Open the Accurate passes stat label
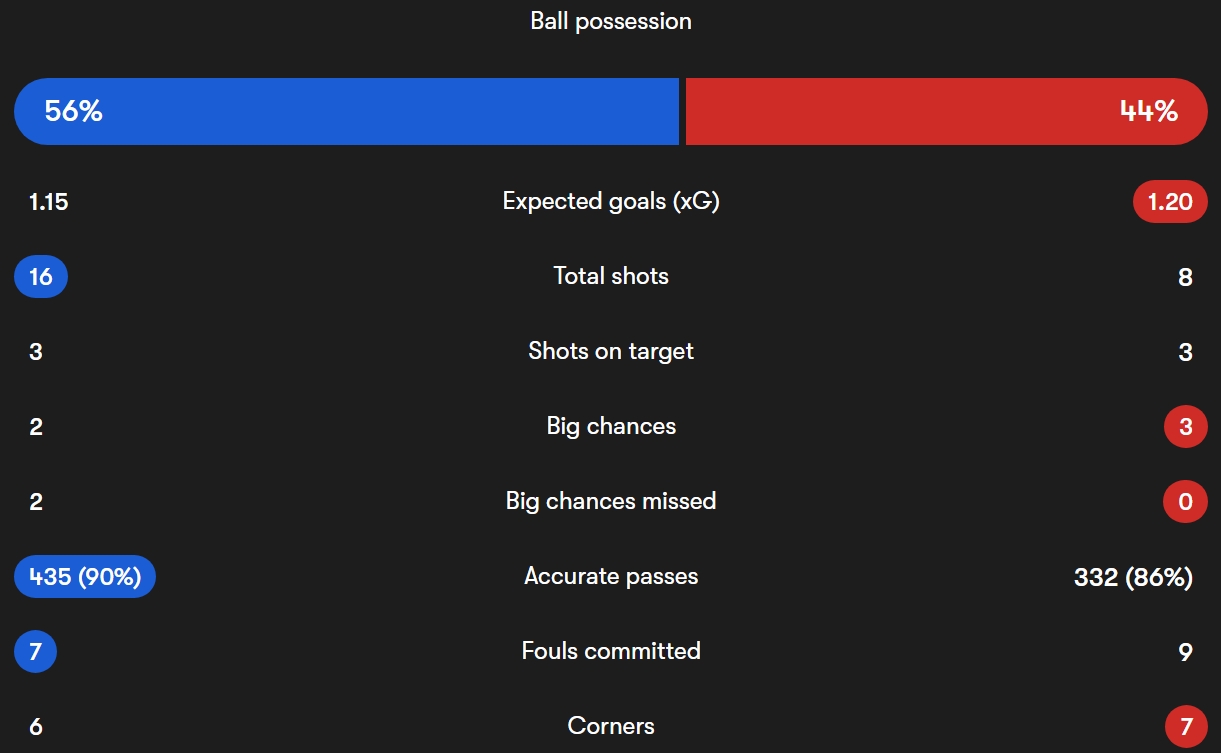 point(611,576)
